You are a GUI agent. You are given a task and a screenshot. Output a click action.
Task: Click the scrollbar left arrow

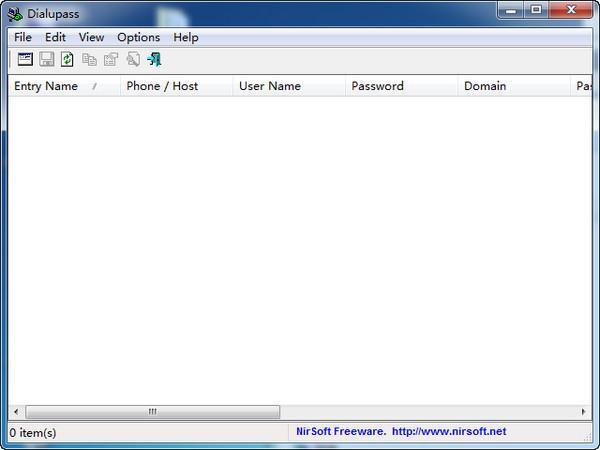(16, 412)
